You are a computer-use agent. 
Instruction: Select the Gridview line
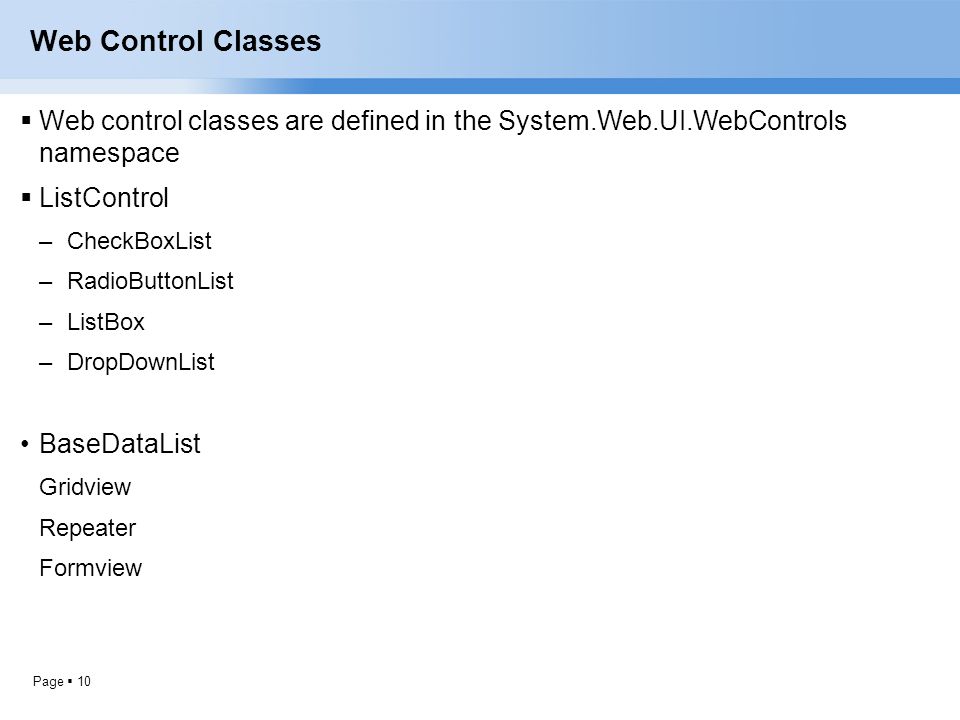point(85,487)
